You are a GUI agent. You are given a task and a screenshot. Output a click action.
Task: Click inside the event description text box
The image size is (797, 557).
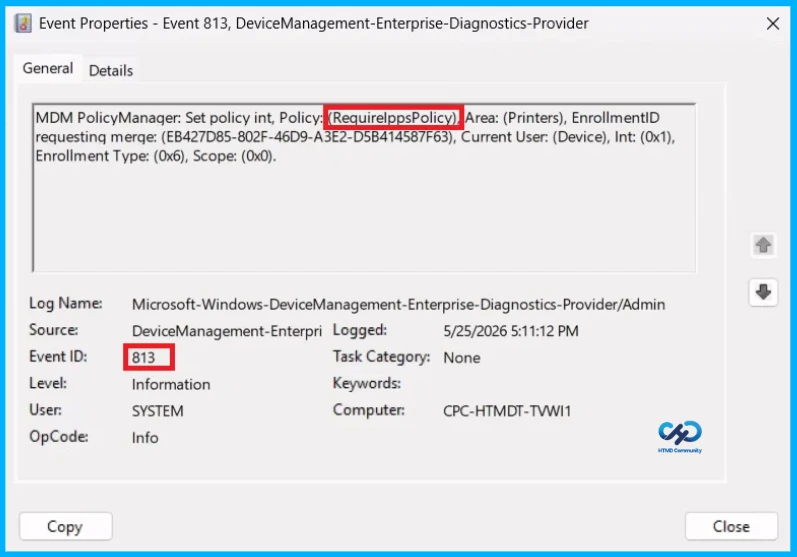[x=364, y=188]
